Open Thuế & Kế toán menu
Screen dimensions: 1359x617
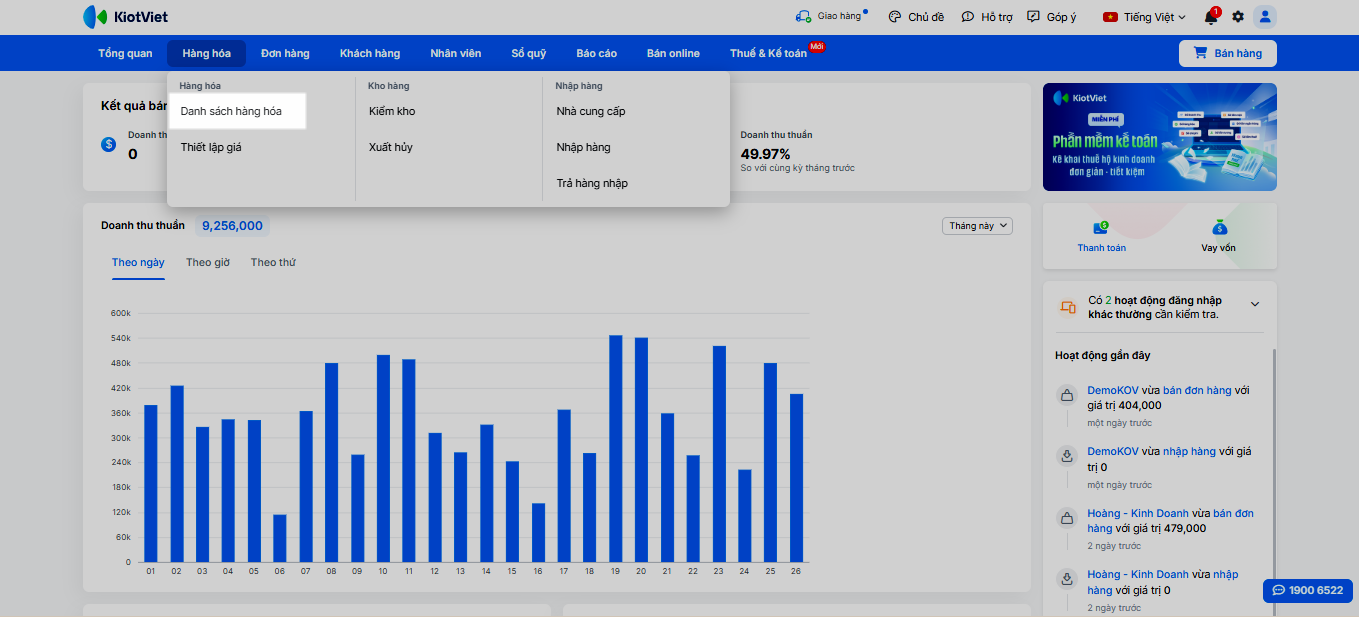(x=768, y=53)
